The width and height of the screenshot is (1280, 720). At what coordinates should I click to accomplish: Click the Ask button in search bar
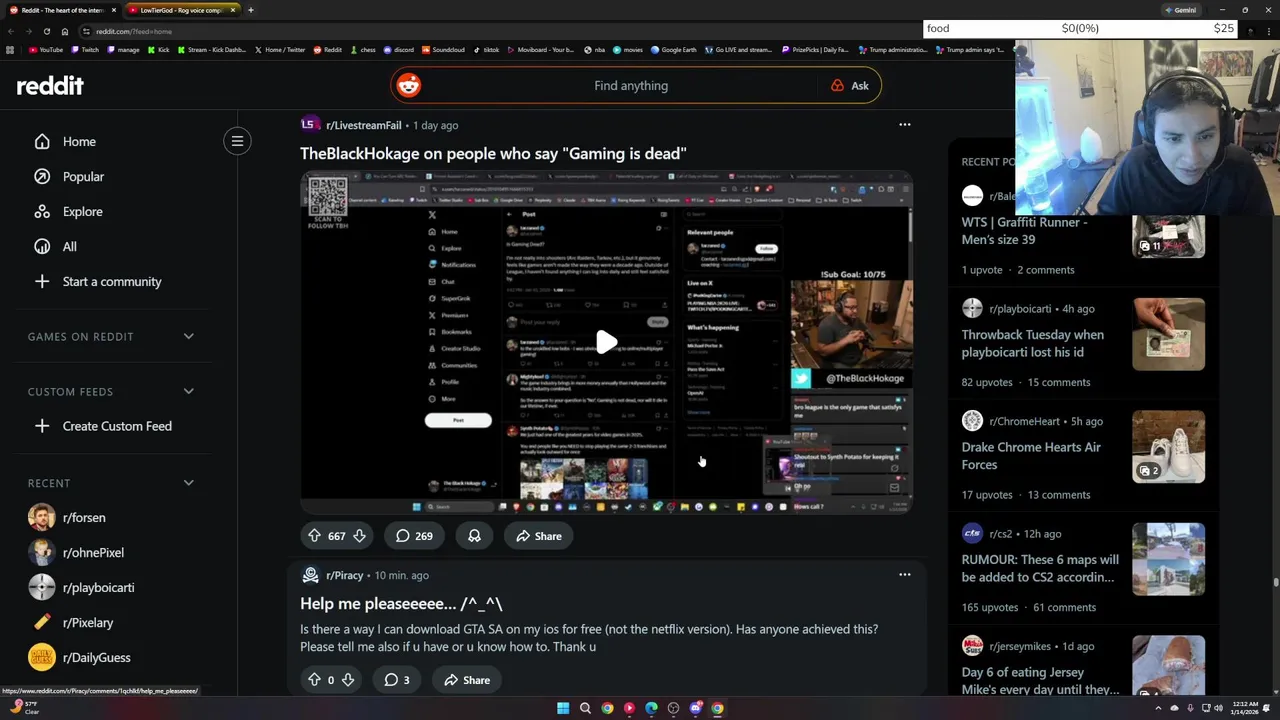coord(850,86)
